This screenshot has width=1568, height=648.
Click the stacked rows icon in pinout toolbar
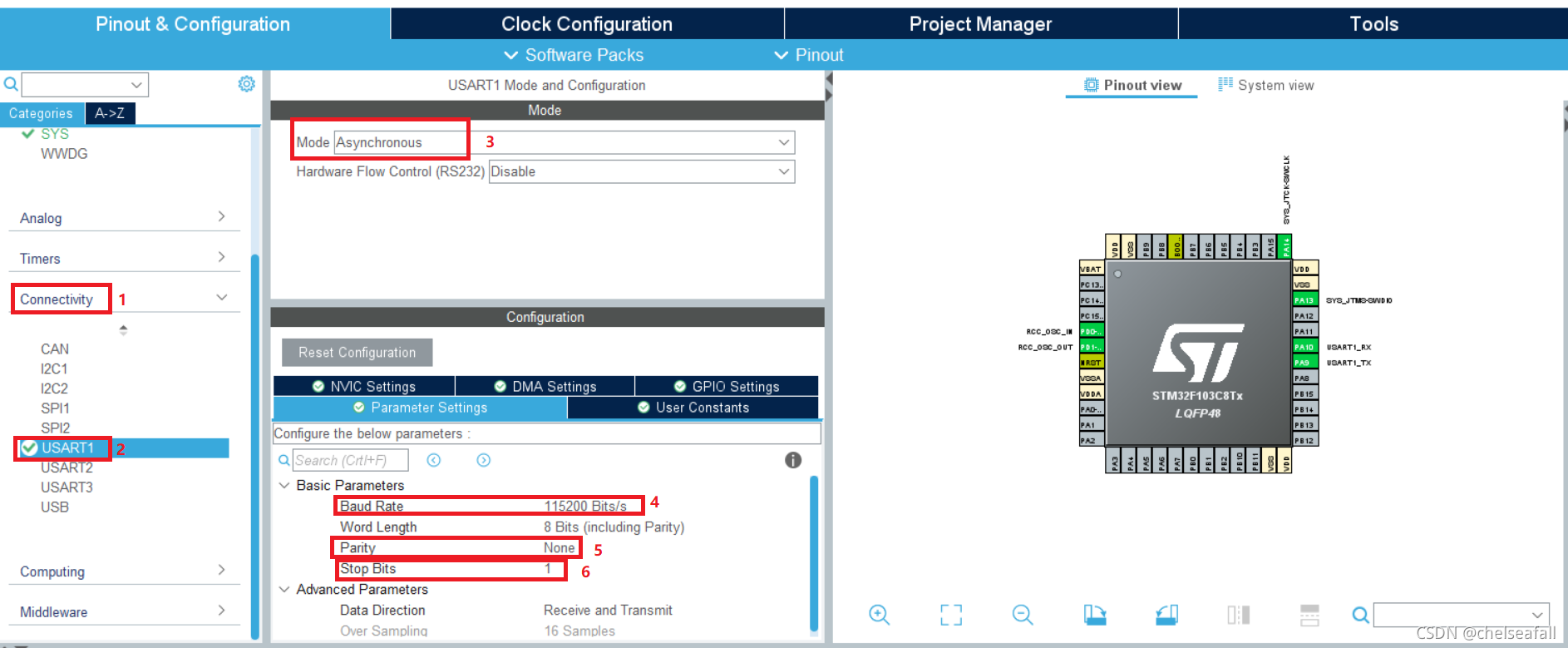click(x=1309, y=615)
